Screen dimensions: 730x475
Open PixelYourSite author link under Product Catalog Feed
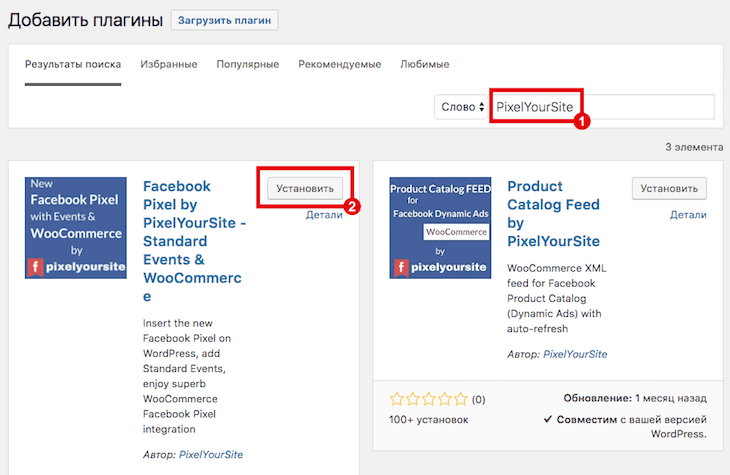(x=575, y=354)
